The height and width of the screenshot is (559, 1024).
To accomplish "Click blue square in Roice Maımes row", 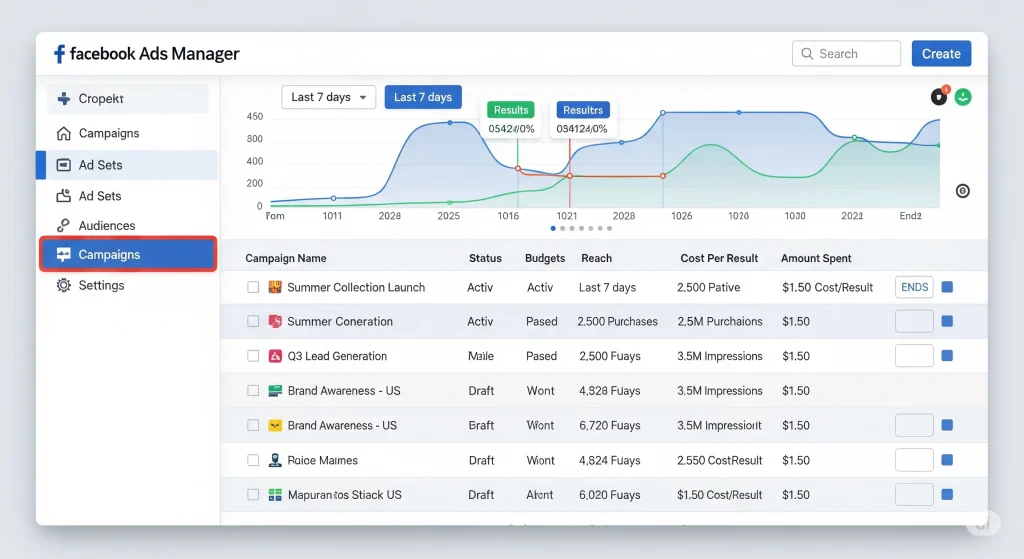I will (x=947, y=460).
